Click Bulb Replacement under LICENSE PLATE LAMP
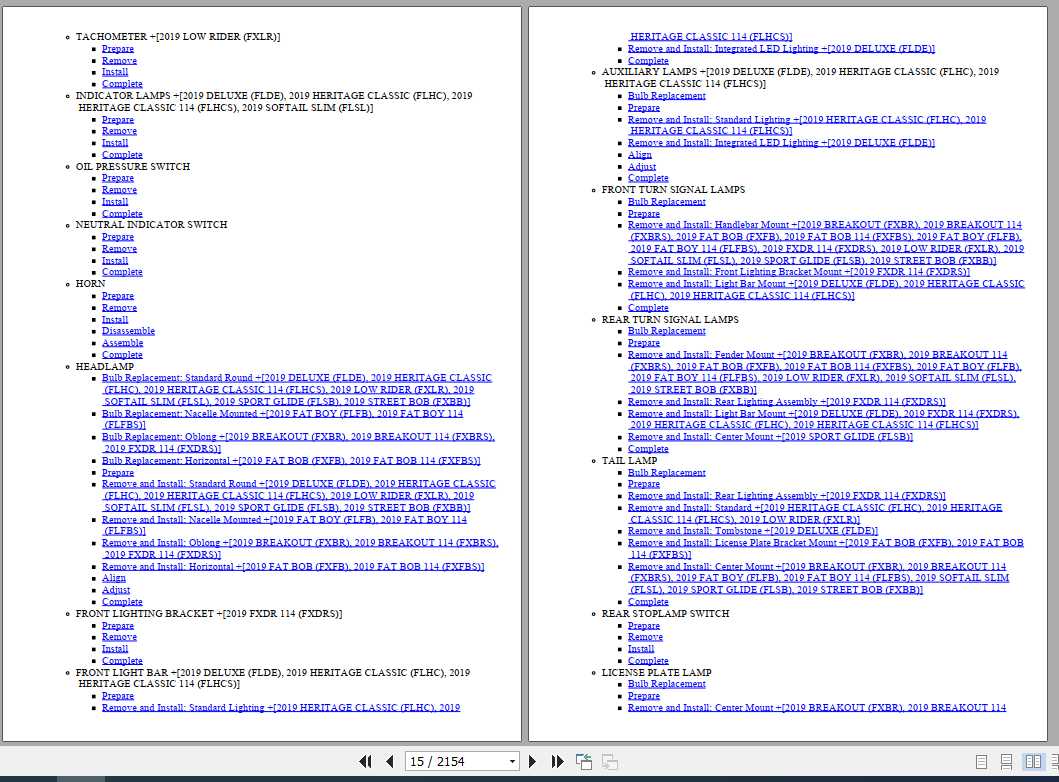 pyautogui.click(x=666, y=684)
